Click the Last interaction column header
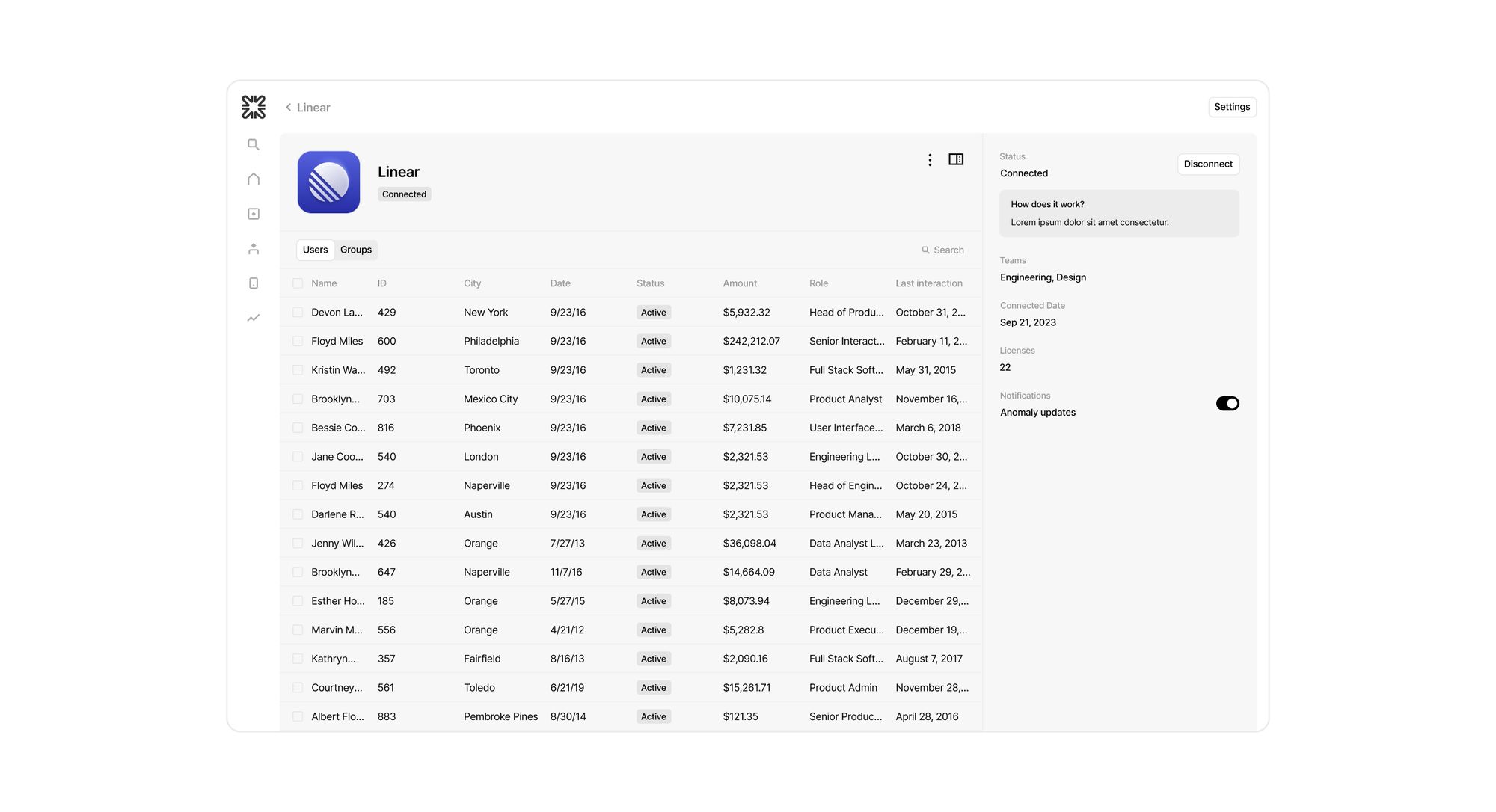 (x=929, y=283)
